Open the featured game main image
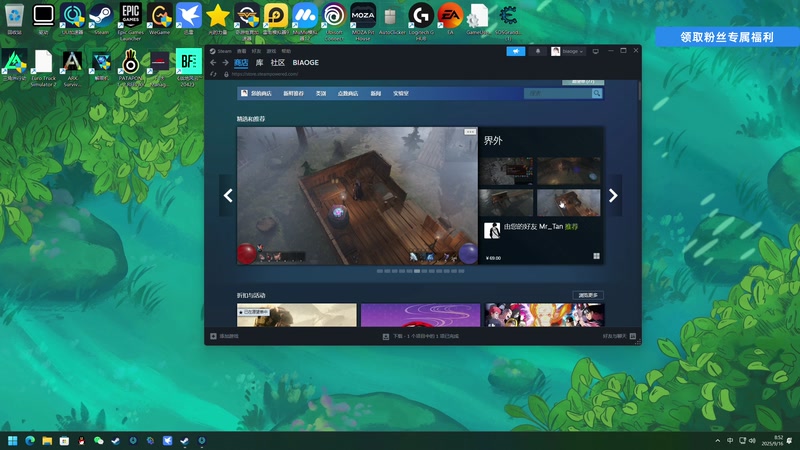This screenshot has height=450, width=800. [x=357, y=195]
